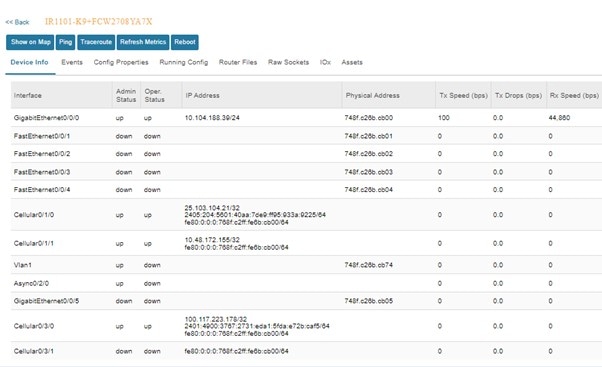The height and width of the screenshot is (367, 602).
Task: Click the Admin Status column header
Action: tap(126, 95)
